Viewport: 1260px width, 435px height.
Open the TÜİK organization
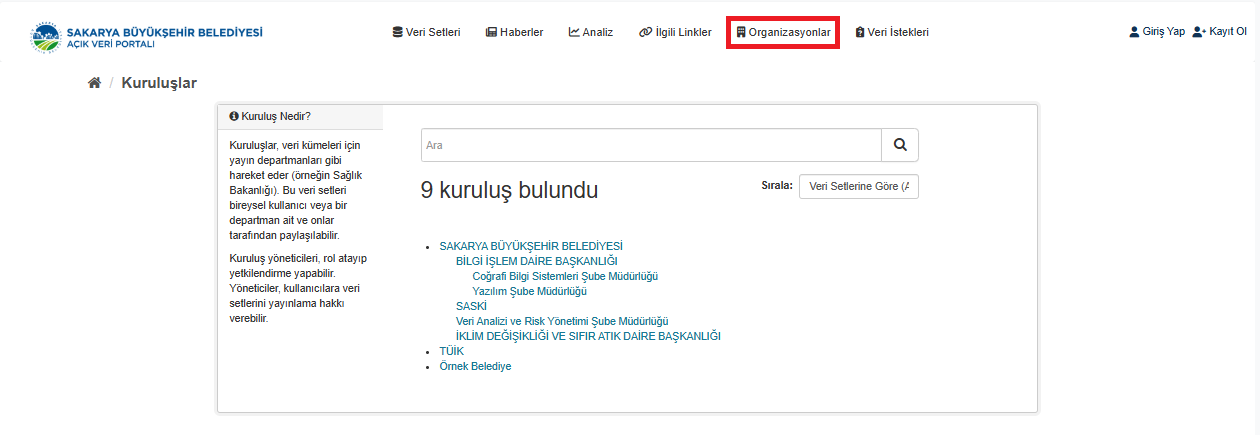tap(451, 351)
